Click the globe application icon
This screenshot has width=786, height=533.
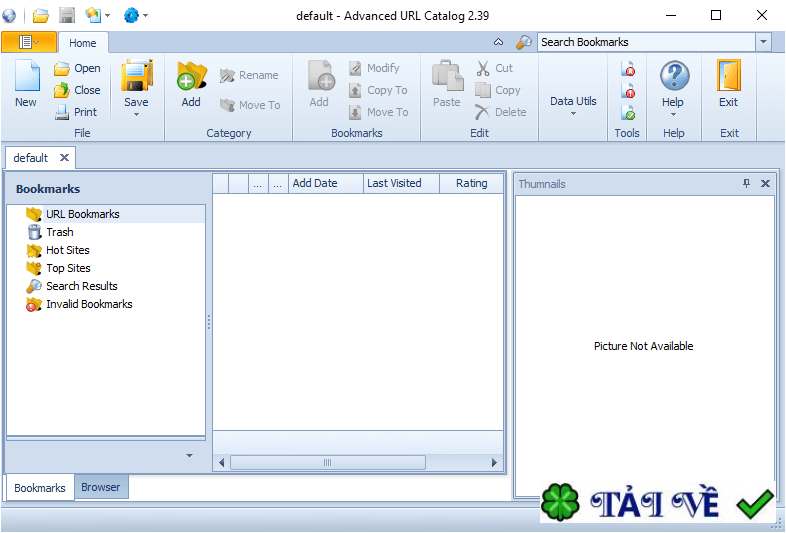click(9, 16)
